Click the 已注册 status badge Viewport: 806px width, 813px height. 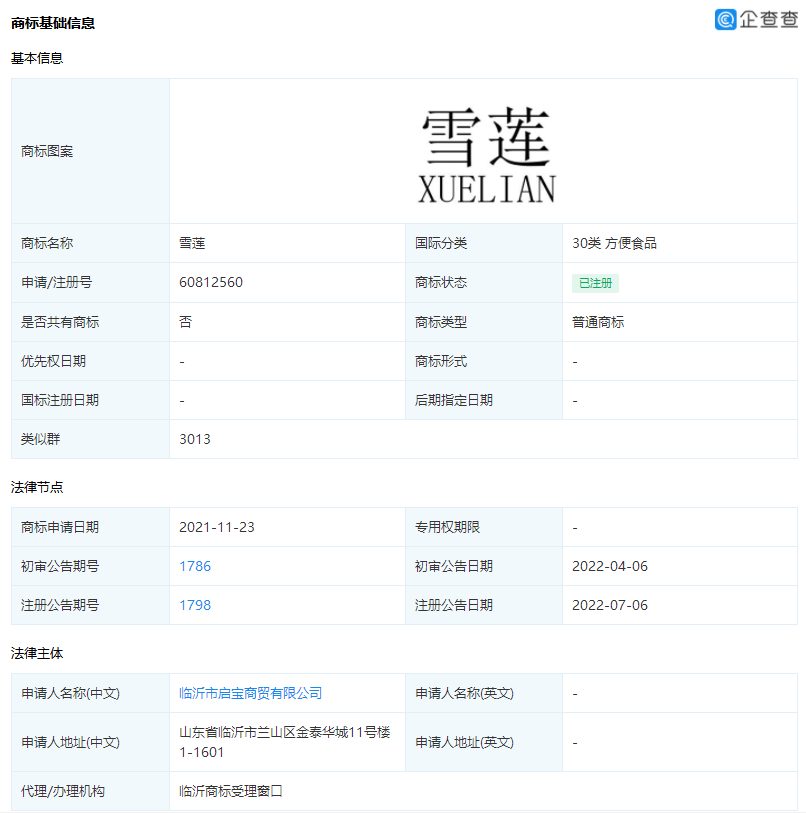coord(595,283)
